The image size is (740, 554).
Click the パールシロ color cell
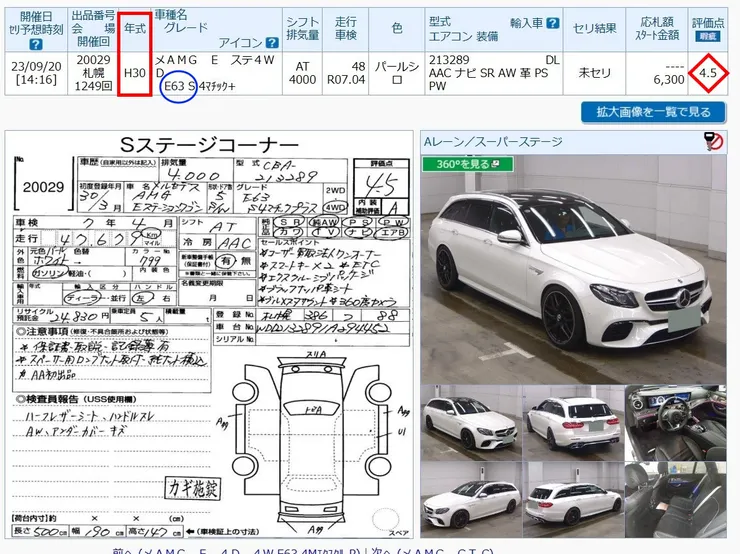397,73
